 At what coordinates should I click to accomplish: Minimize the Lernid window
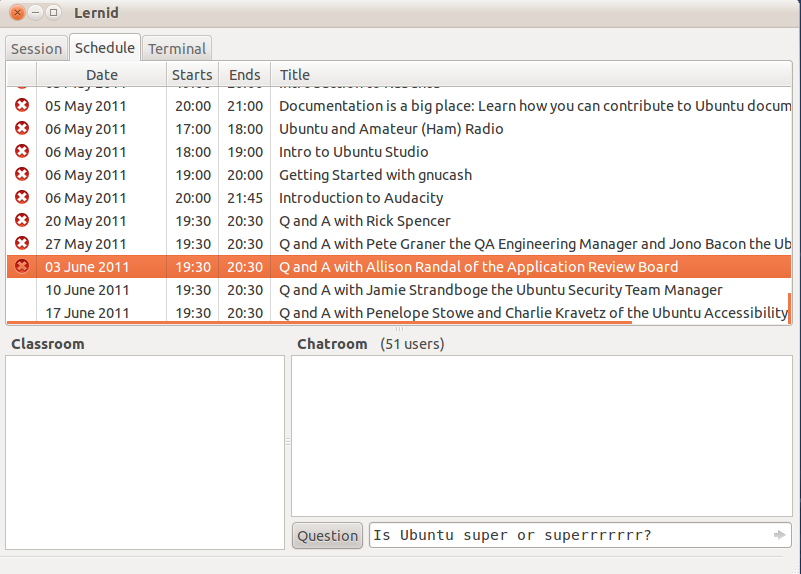35,12
